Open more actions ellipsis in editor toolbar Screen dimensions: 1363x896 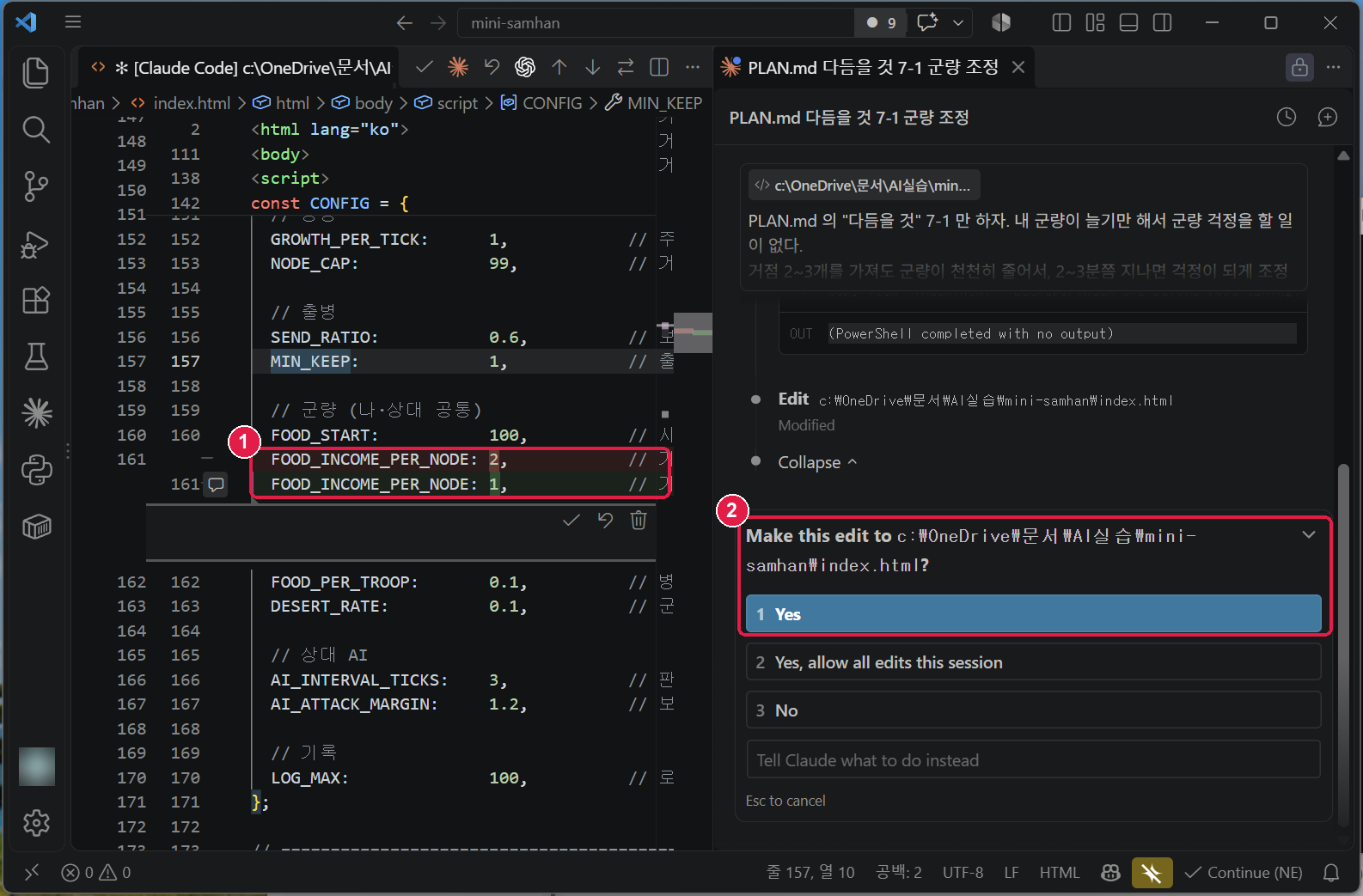click(x=693, y=67)
